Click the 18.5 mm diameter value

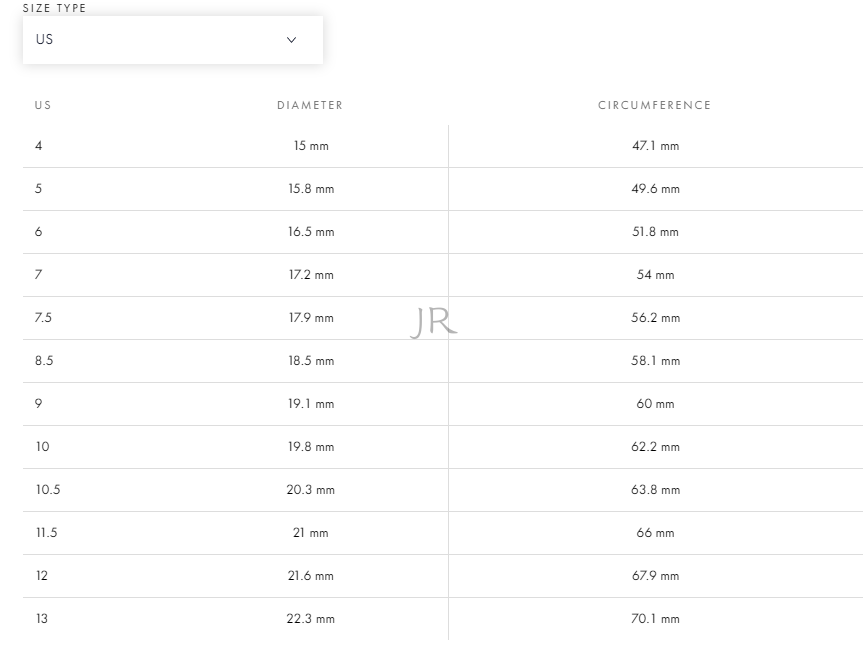pyautogui.click(x=311, y=361)
